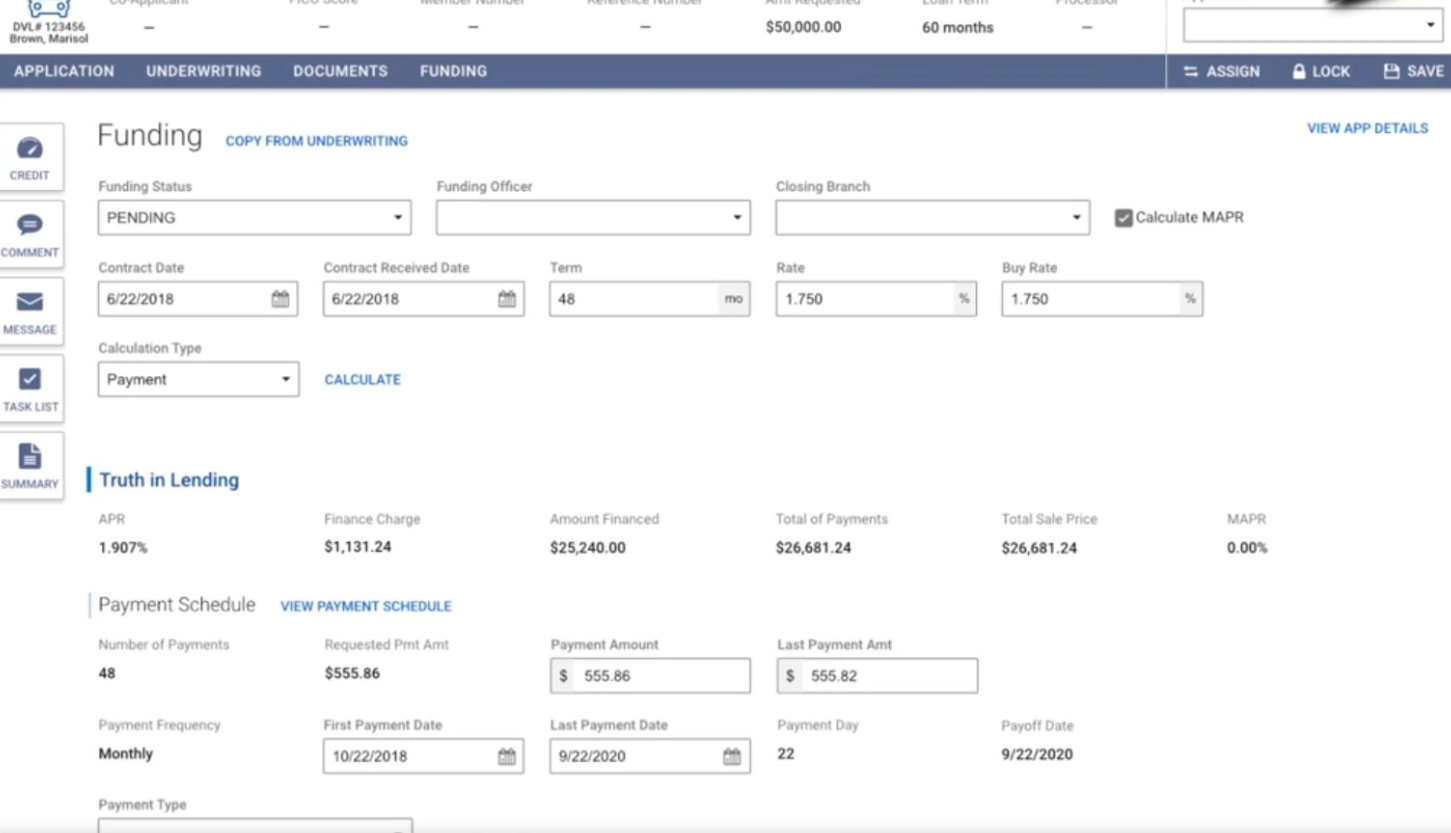Open the Message sidebar panel
The height and width of the screenshot is (833, 1451).
pyautogui.click(x=30, y=310)
